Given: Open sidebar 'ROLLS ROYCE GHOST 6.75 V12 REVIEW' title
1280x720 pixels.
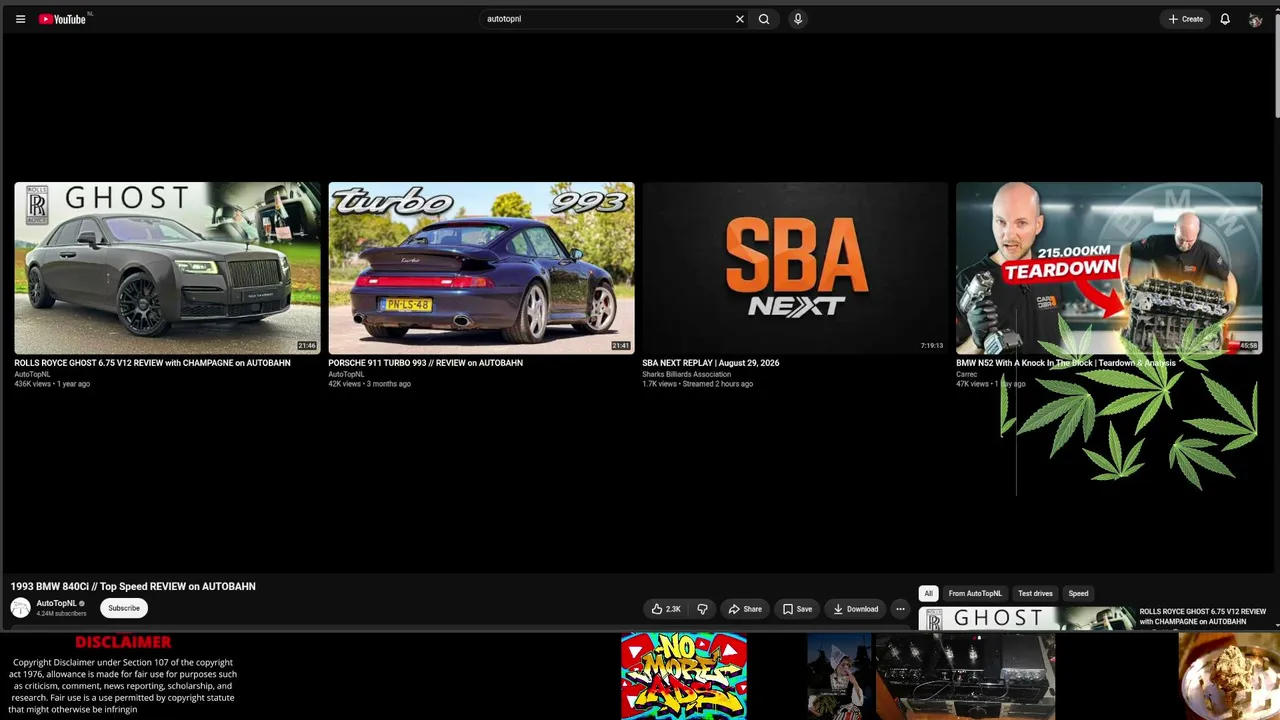Looking at the screenshot, I should 1202,616.
